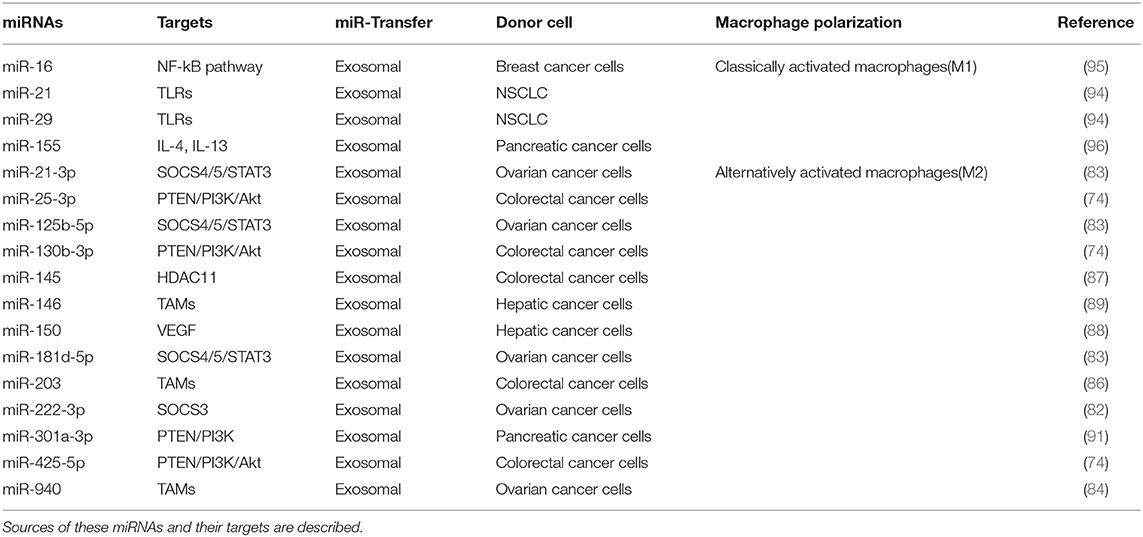This screenshot has width=1143, height=537.
Task: Select the NF-kB pathway target cell
Action: (210, 67)
